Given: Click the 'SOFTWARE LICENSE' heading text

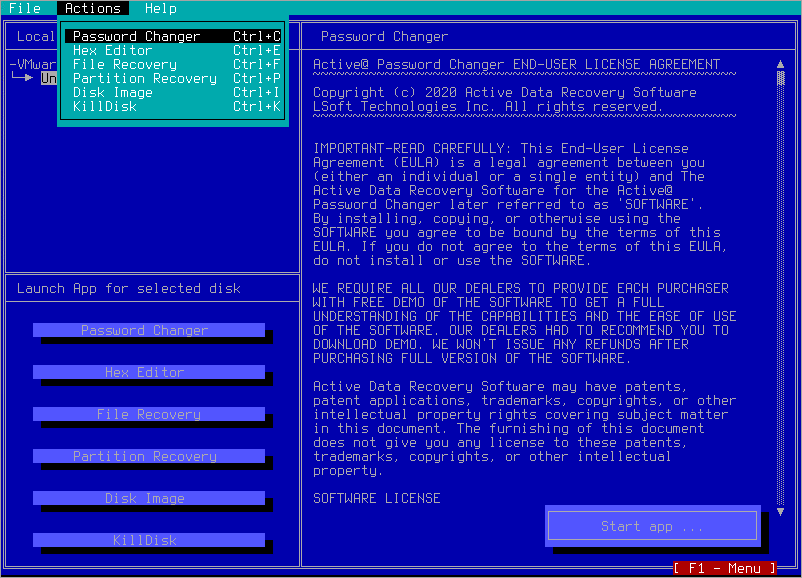Looking at the screenshot, I should point(376,498).
